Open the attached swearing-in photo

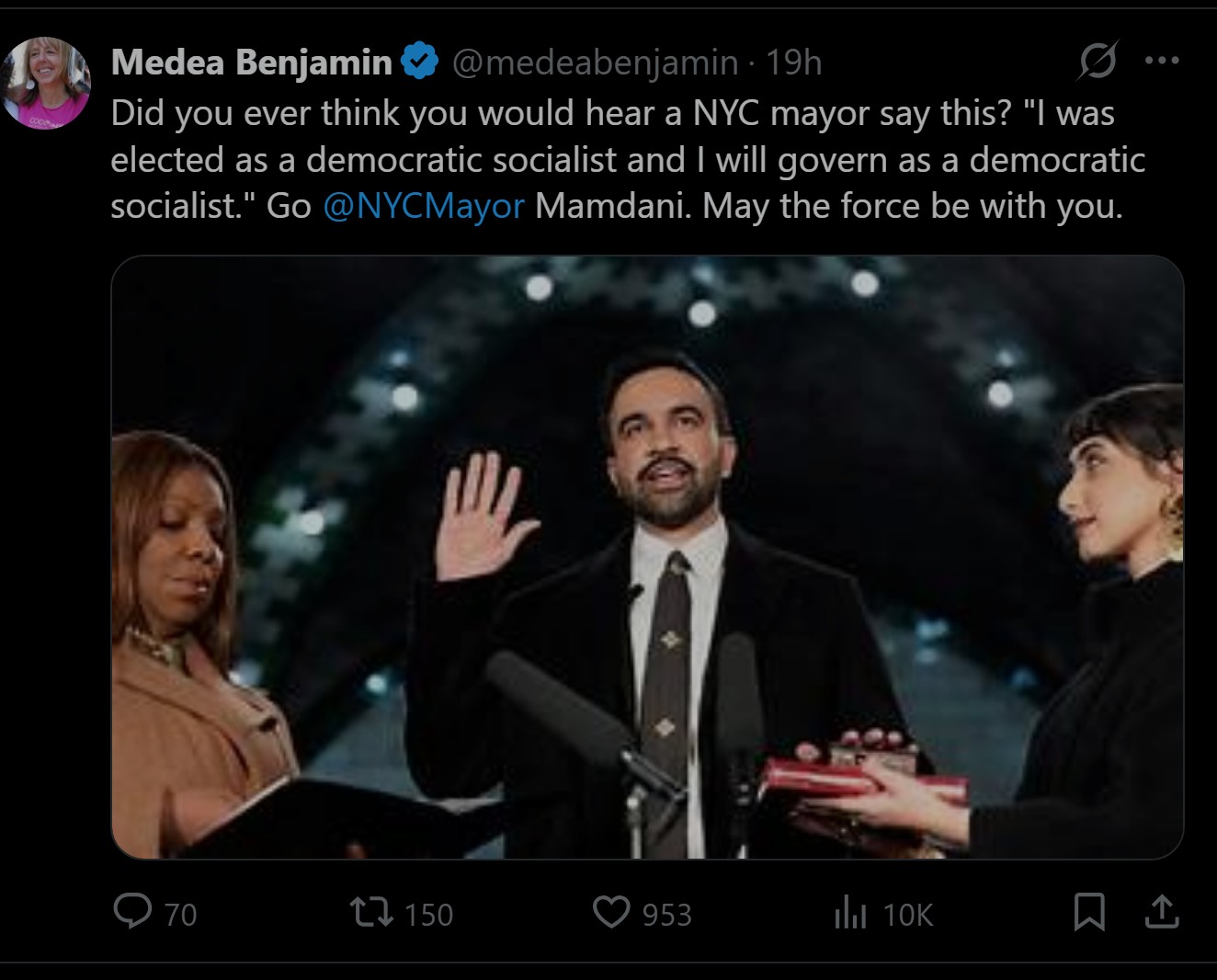[647, 557]
